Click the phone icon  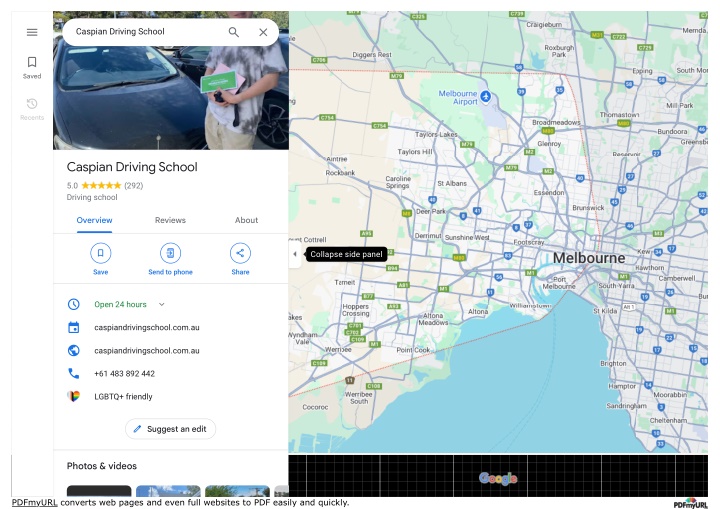click(x=73, y=373)
